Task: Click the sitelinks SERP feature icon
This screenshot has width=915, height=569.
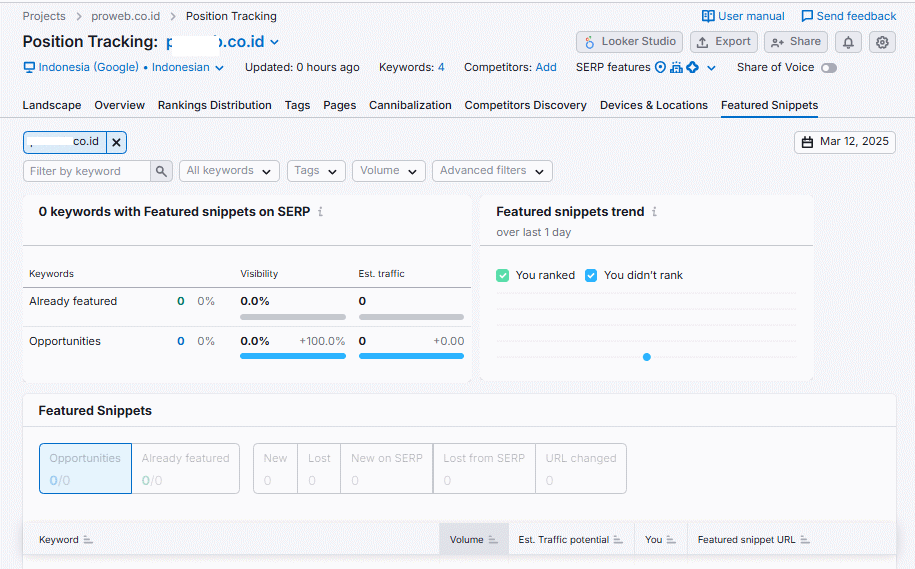Action: (x=676, y=67)
